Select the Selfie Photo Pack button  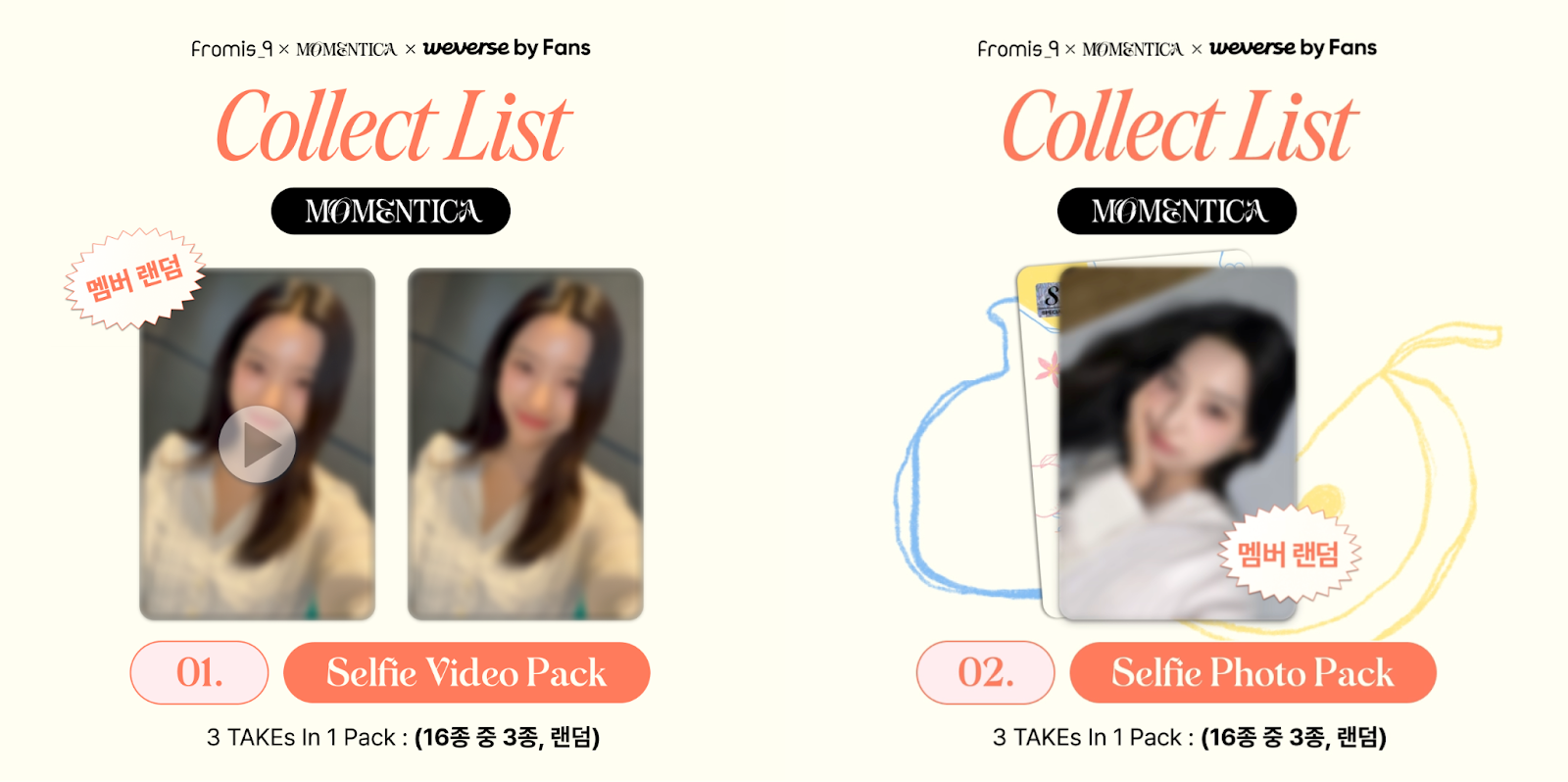pos(1252,672)
